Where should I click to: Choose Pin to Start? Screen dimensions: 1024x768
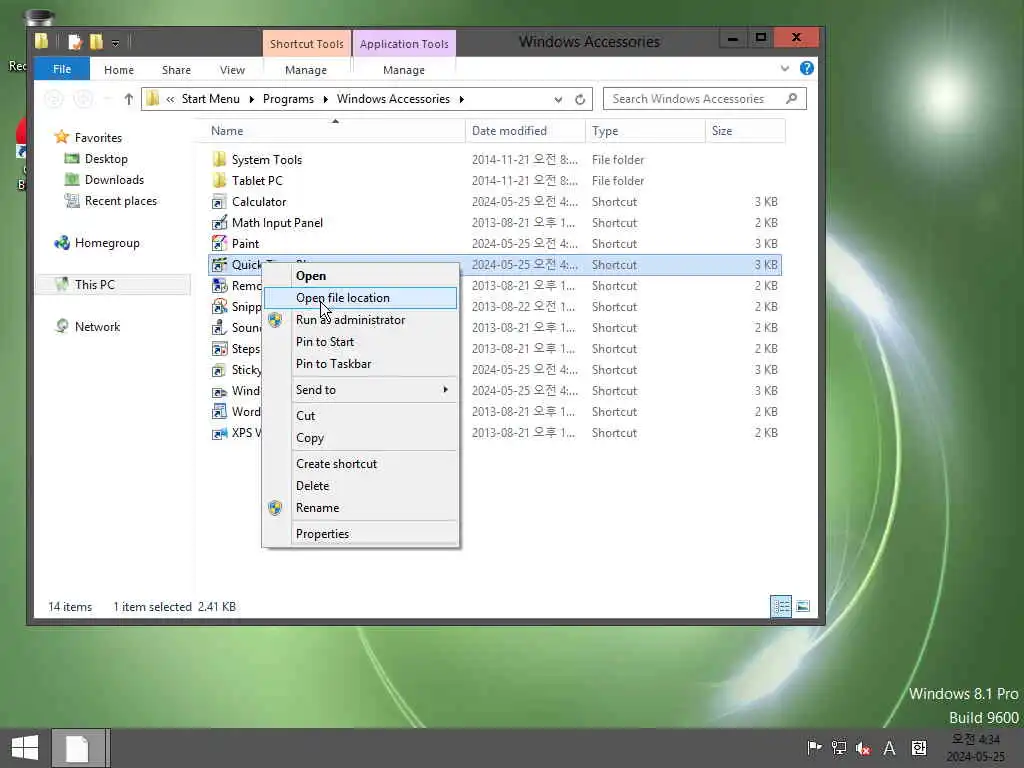[360, 342]
